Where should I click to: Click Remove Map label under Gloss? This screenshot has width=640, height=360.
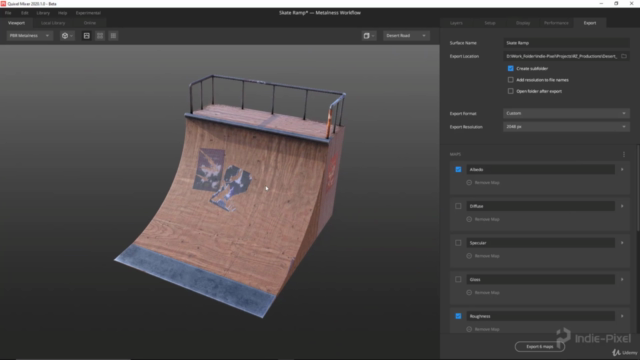tap(487, 293)
